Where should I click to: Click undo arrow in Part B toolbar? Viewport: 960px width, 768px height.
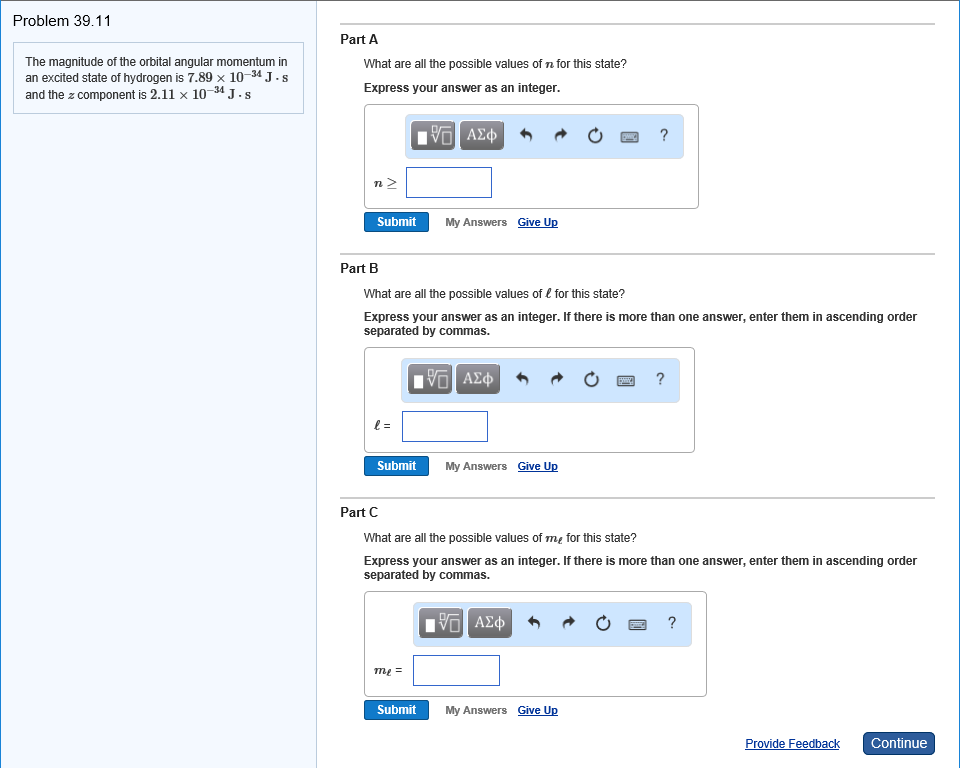pos(522,379)
